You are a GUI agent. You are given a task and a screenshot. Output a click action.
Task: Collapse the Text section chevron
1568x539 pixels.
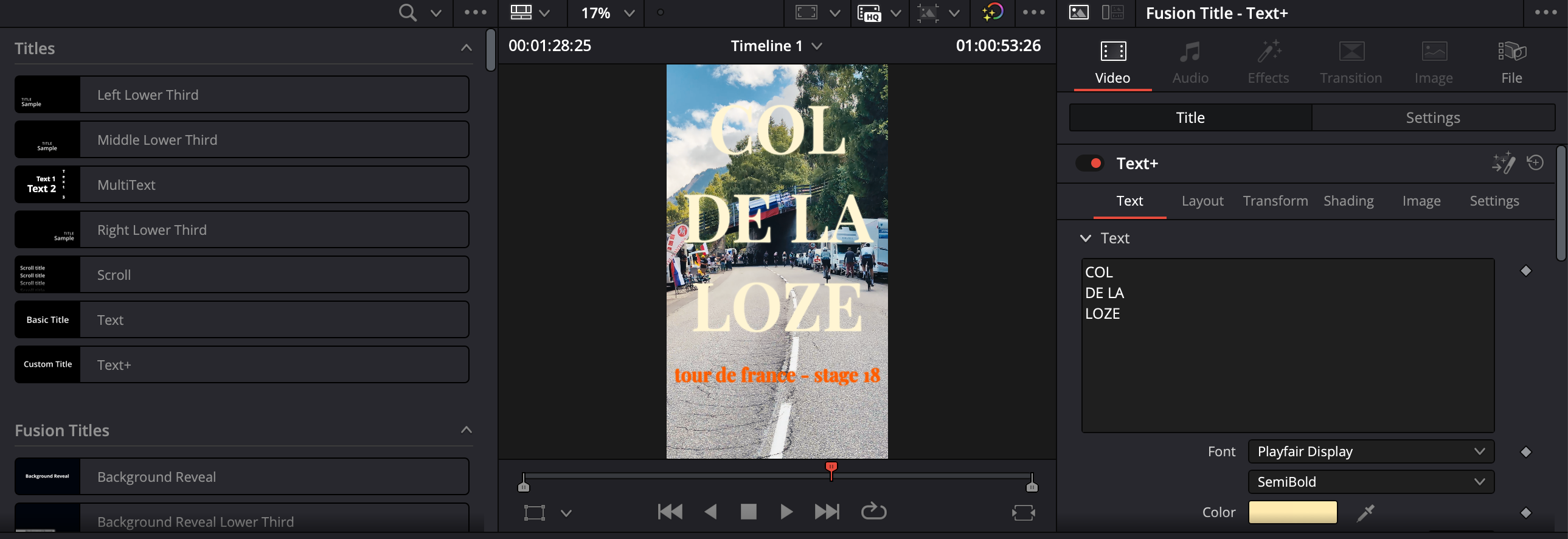[1085, 238]
